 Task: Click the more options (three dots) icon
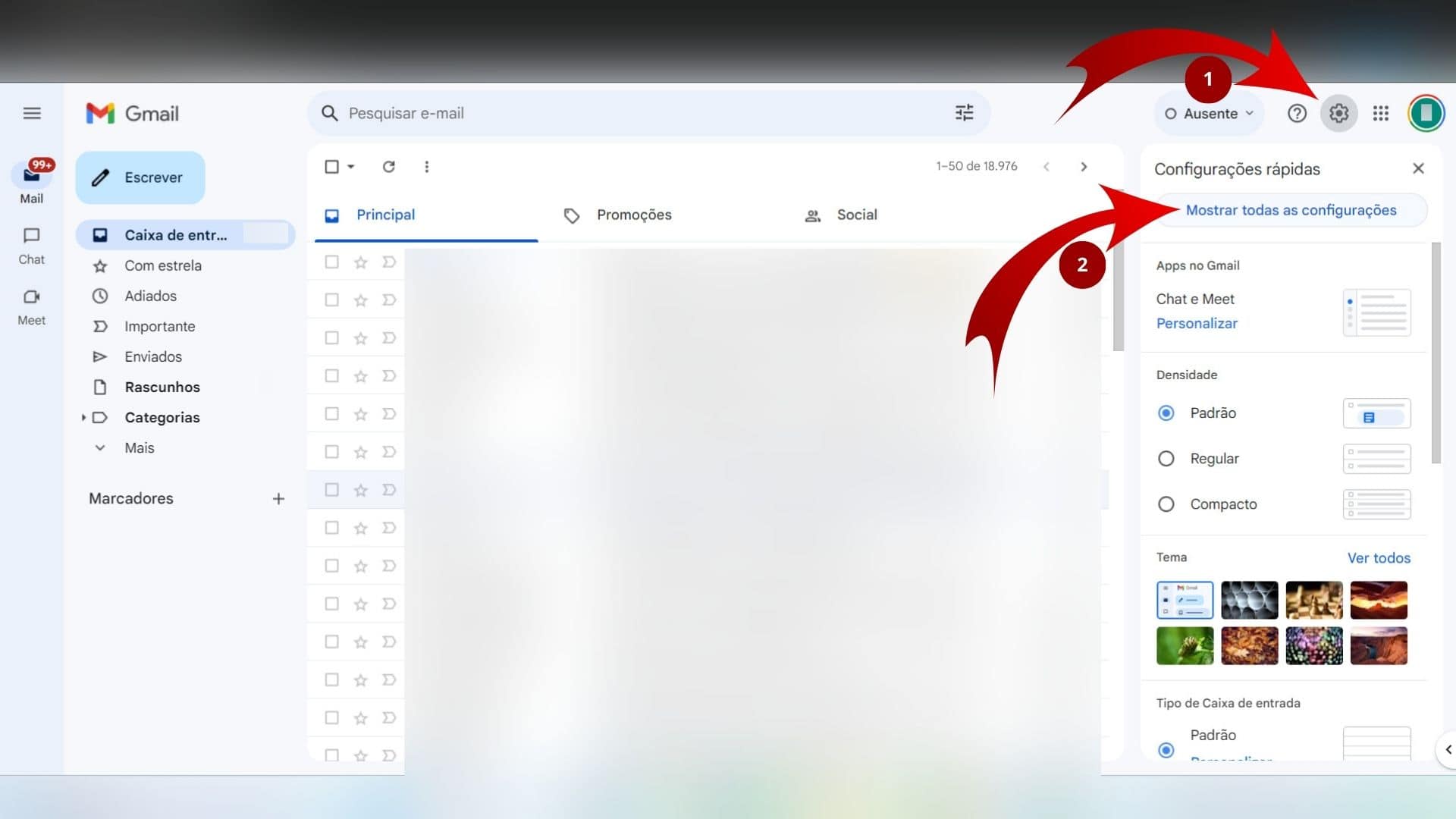(x=427, y=166)
